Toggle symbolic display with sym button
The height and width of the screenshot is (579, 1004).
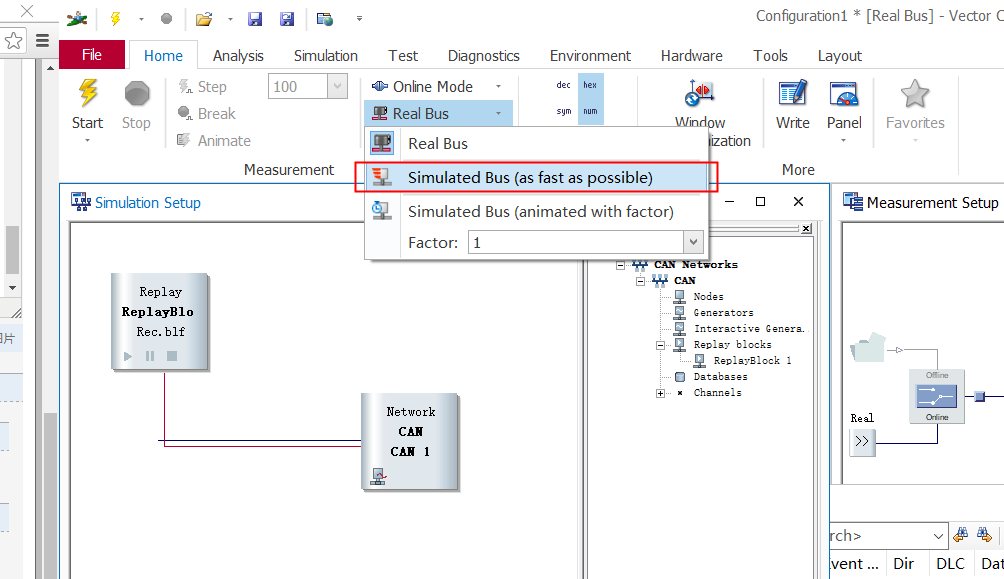(563, 111)
